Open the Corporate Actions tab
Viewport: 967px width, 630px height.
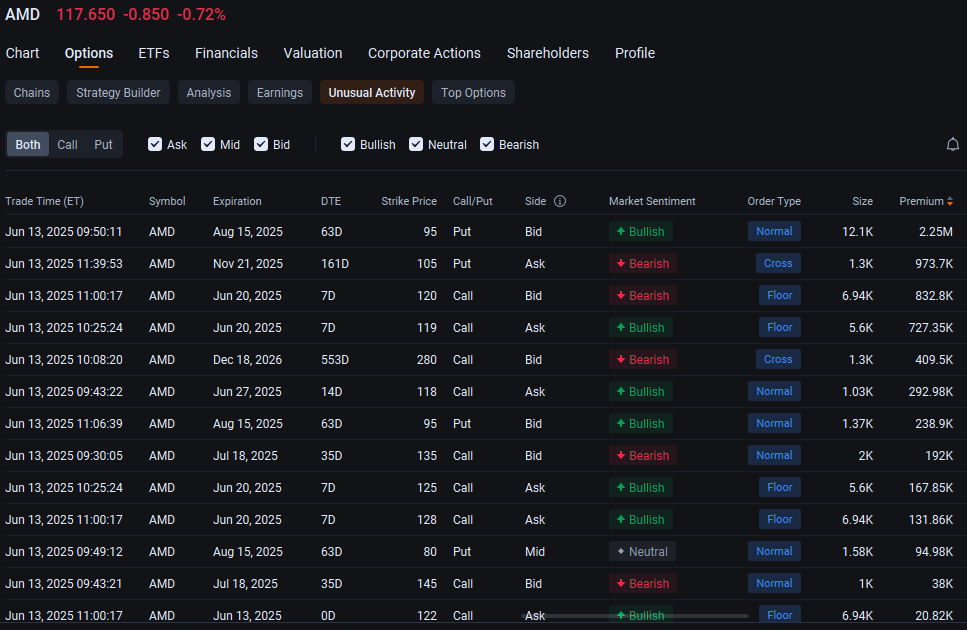[x=424, y=53]
